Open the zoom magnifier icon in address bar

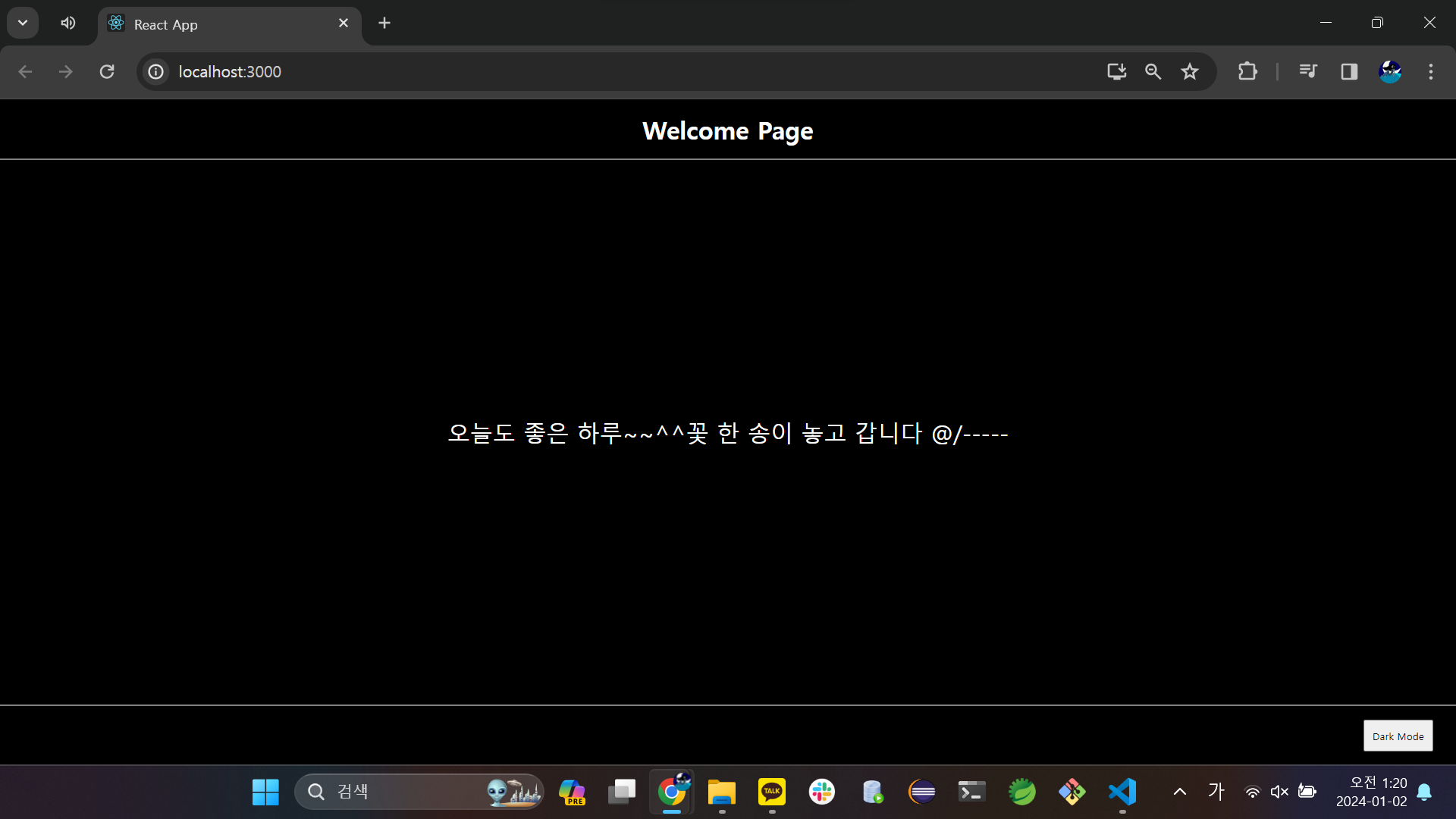1153,71
